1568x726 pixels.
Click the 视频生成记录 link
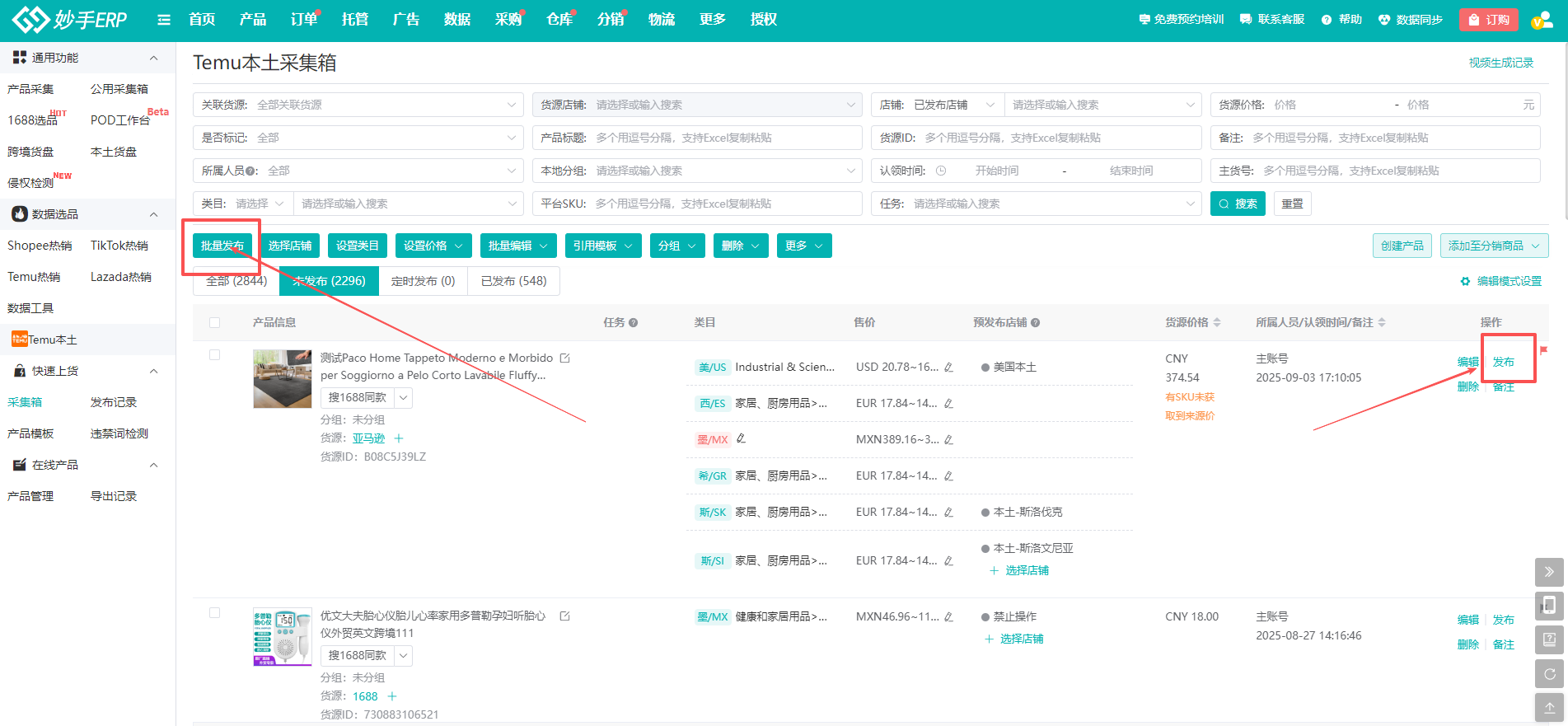coord(1500,63)
